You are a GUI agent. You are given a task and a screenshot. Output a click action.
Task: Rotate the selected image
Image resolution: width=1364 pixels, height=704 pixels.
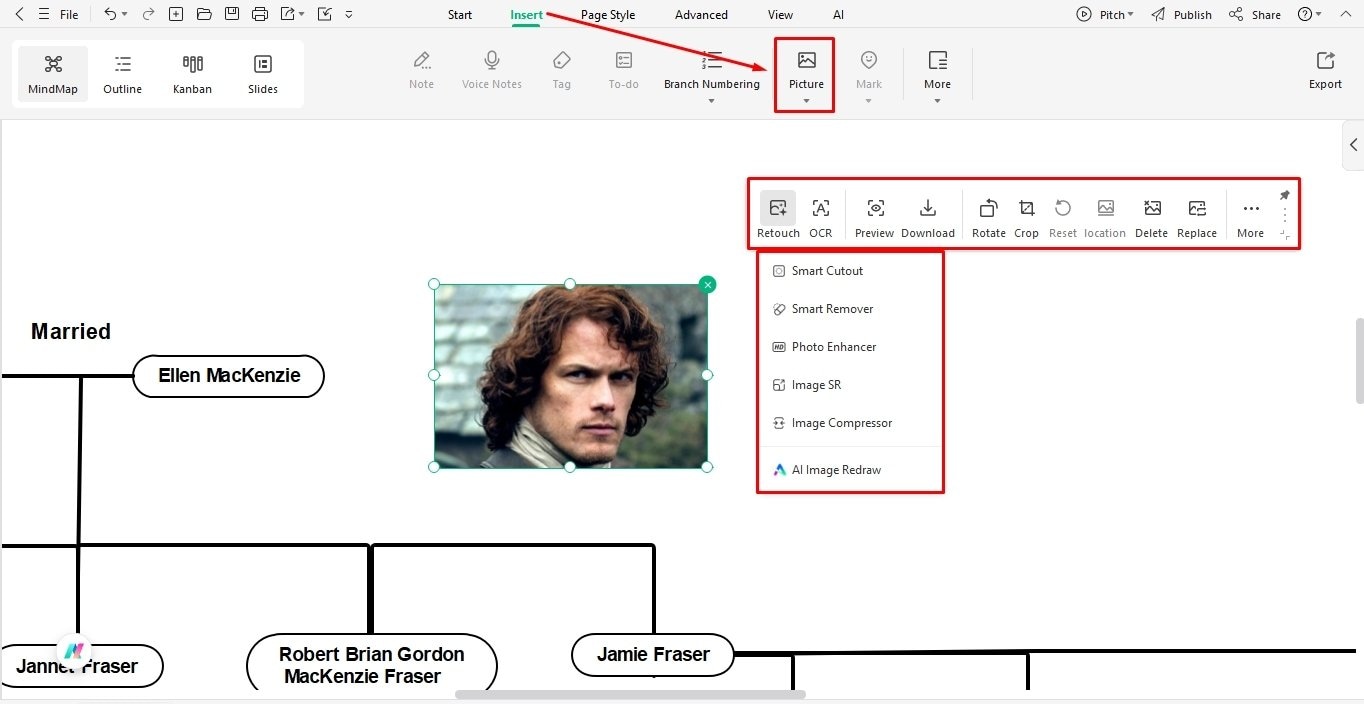pos(988,215)
